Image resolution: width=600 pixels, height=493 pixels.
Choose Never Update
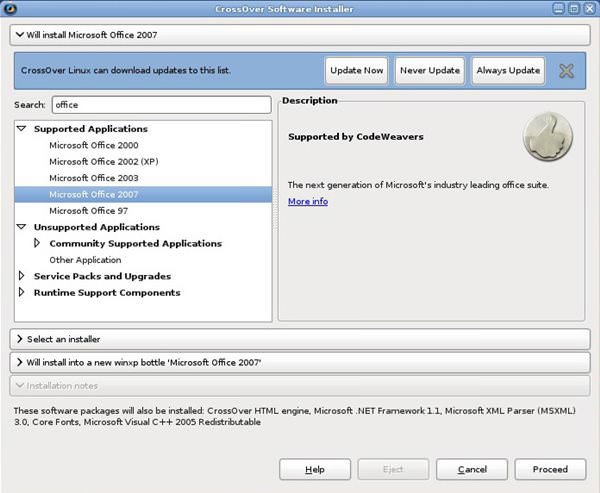coord(430,70)
